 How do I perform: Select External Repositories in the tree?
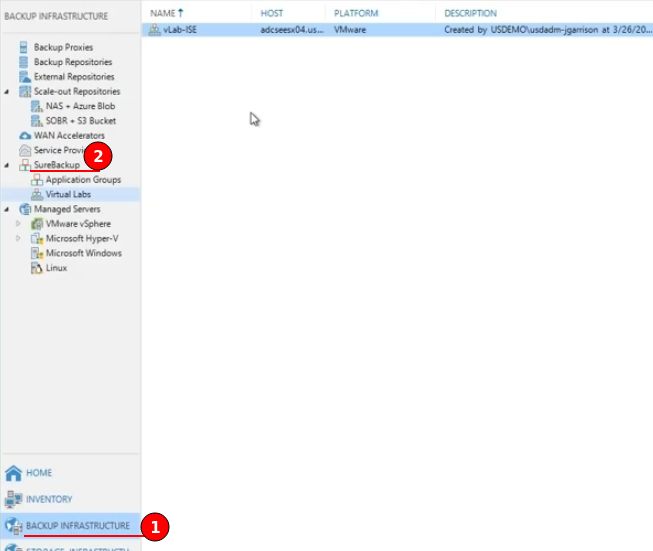pyautogui.click(x=74, y=77)
